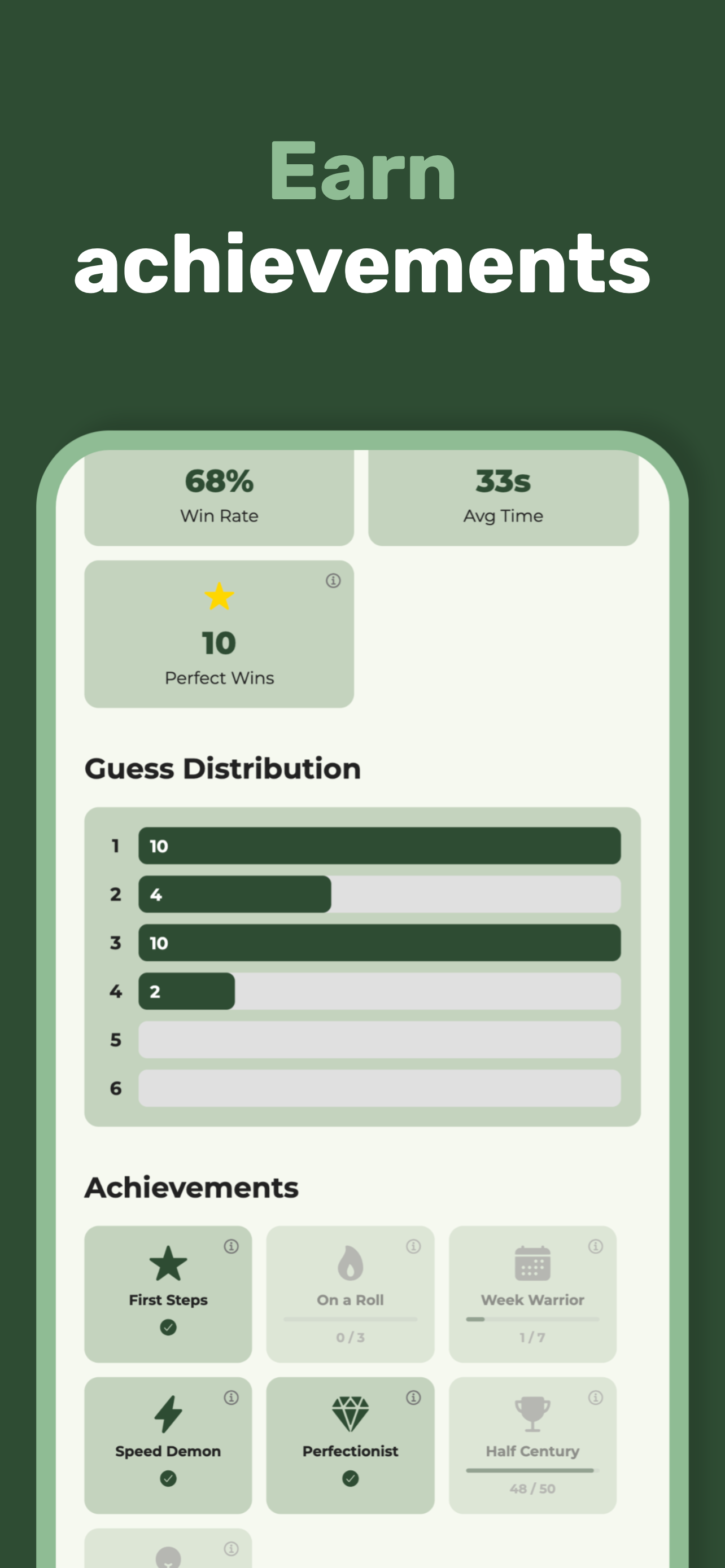Tap the yellow star on Perfect Wins
Viewport: 725px width, 1568px height.
(x=219, y=596)
